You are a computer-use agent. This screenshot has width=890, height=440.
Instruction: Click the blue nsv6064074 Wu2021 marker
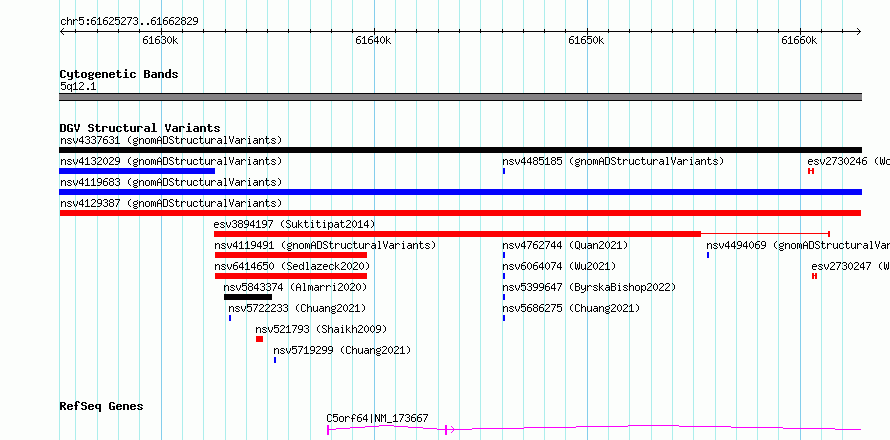click(x=504, y=276)
